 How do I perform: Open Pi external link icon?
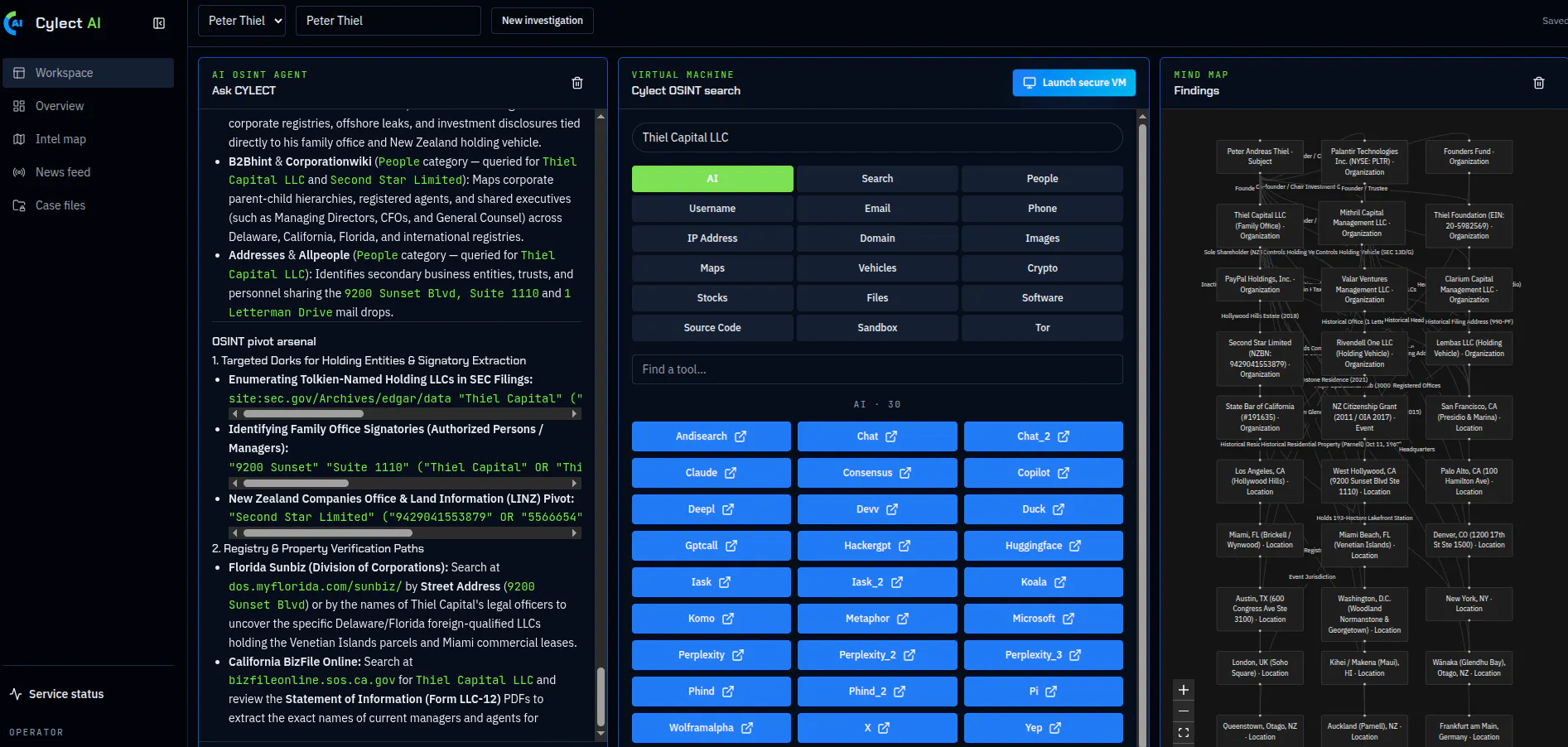(x=1051, y=692)
